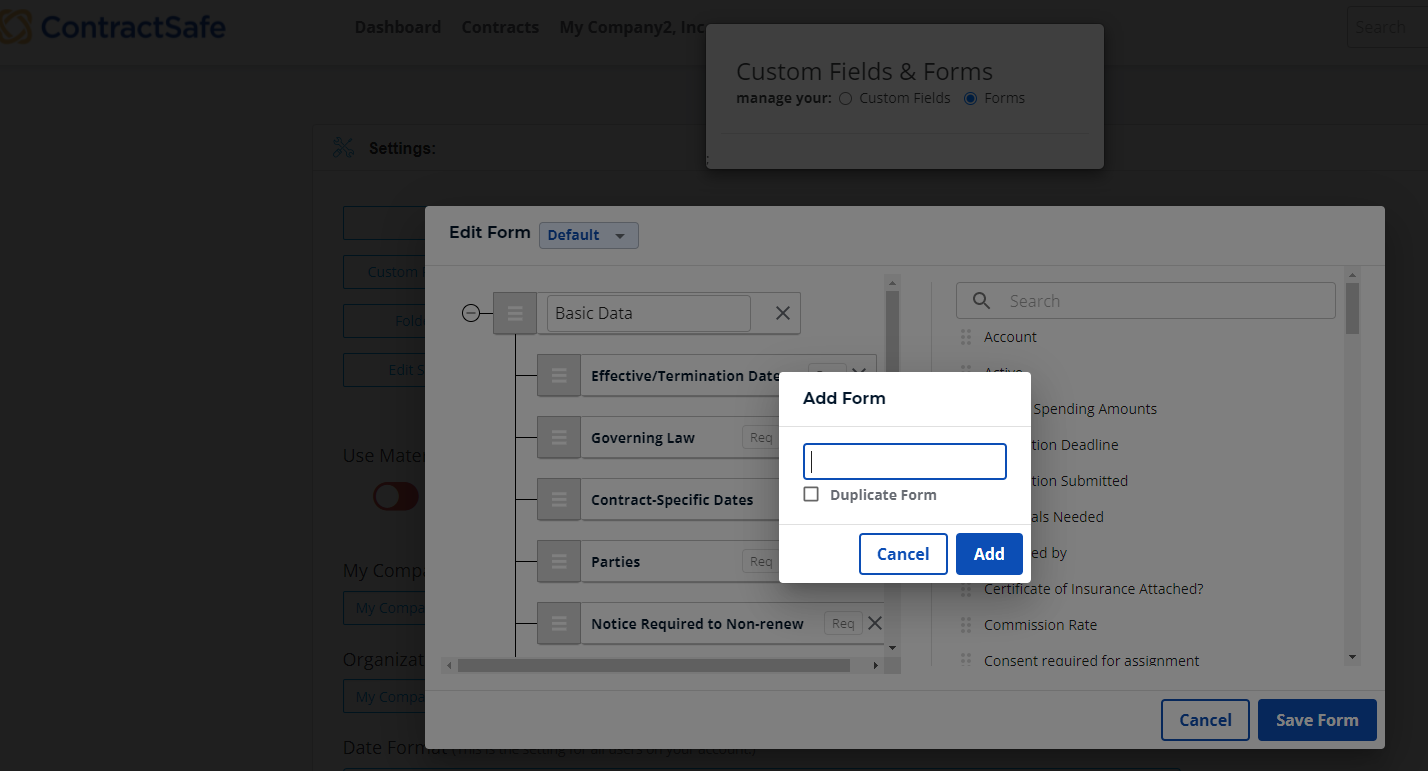The height and width of the screenshot is (771, 1428).
Task: Select the Forms radio button
Action: (970, 98)
